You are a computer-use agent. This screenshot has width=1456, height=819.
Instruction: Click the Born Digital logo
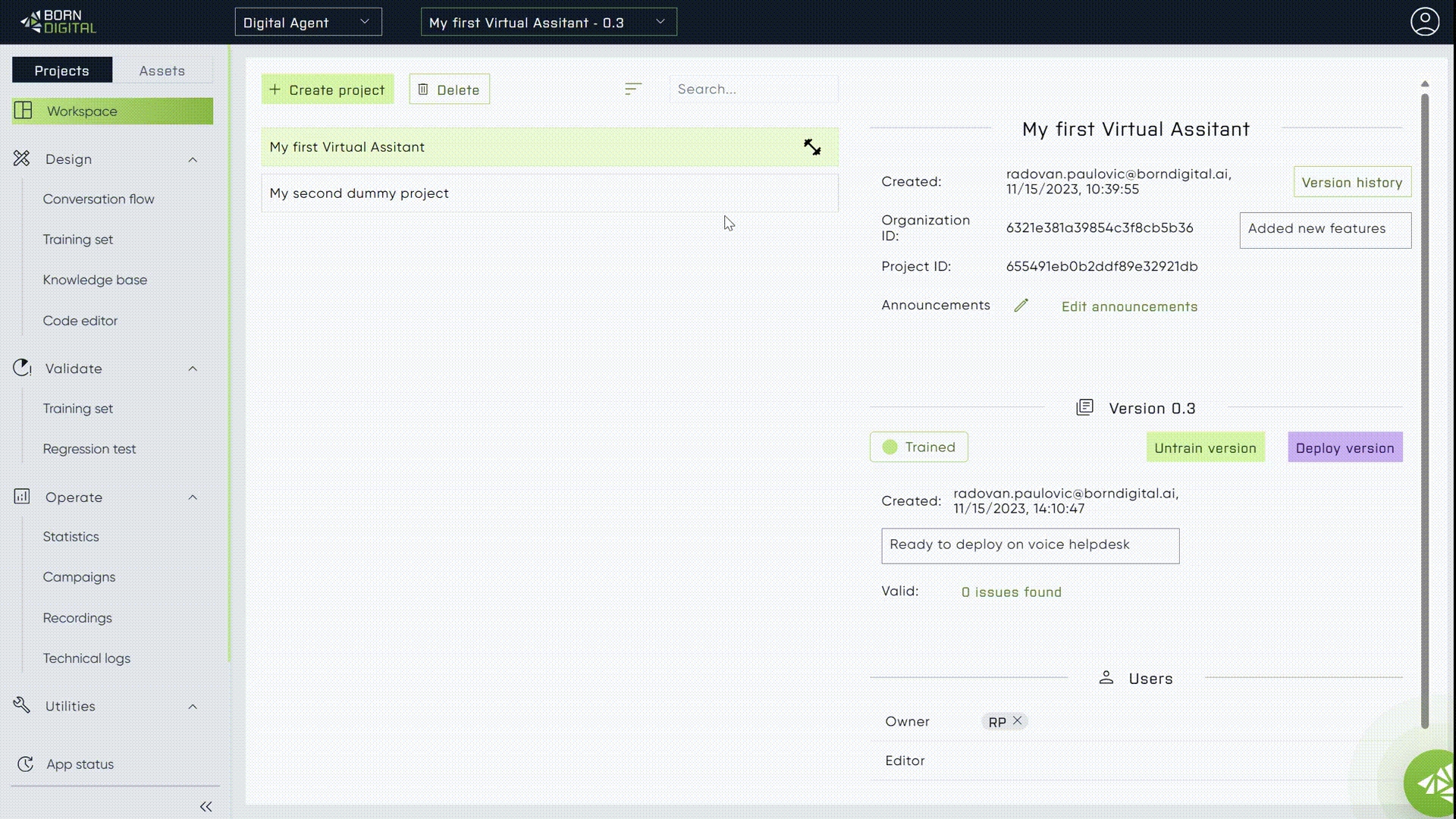click(x=58, y=22)
